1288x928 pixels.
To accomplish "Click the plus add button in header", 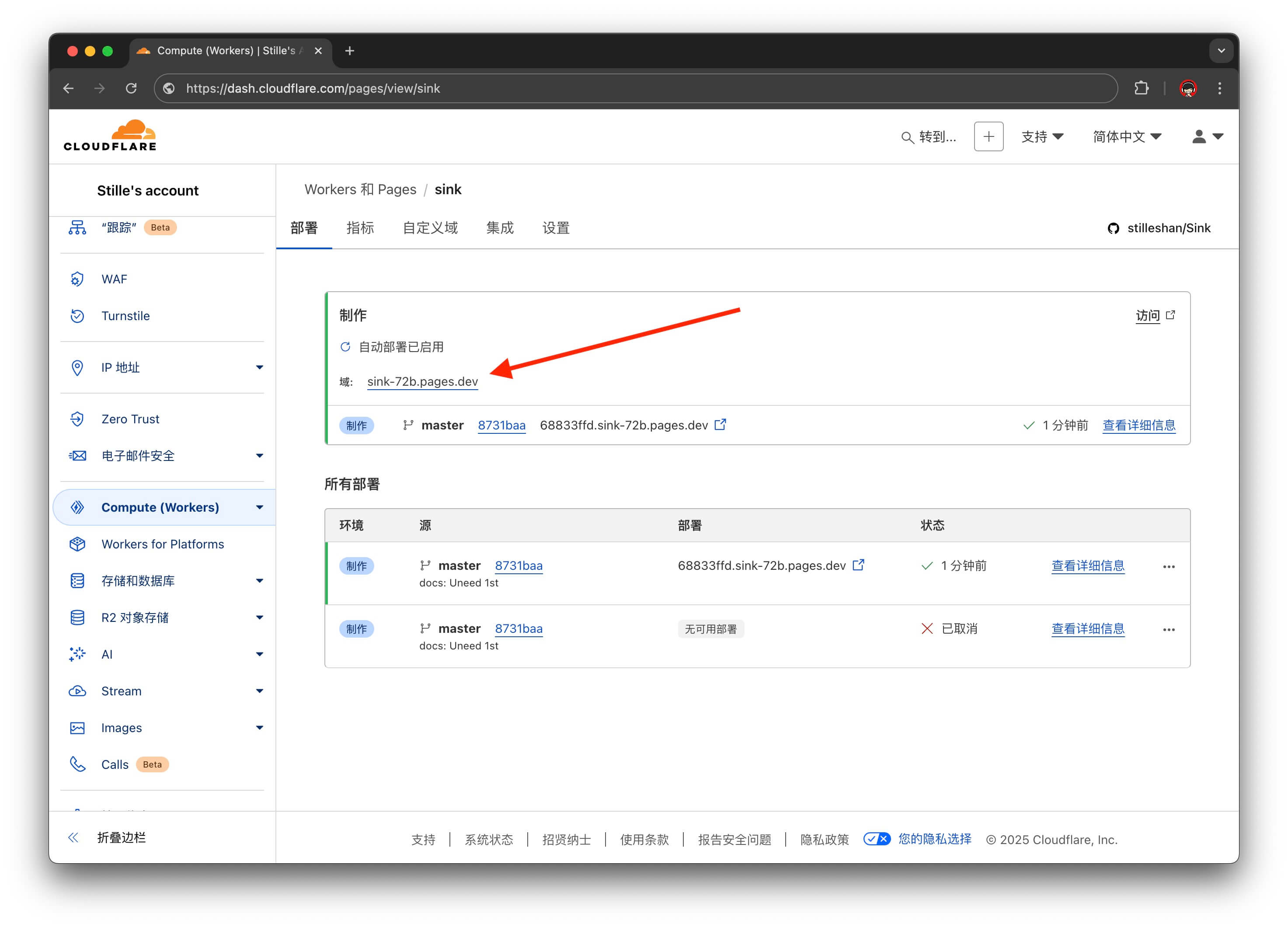I will [x=989, y=136].
